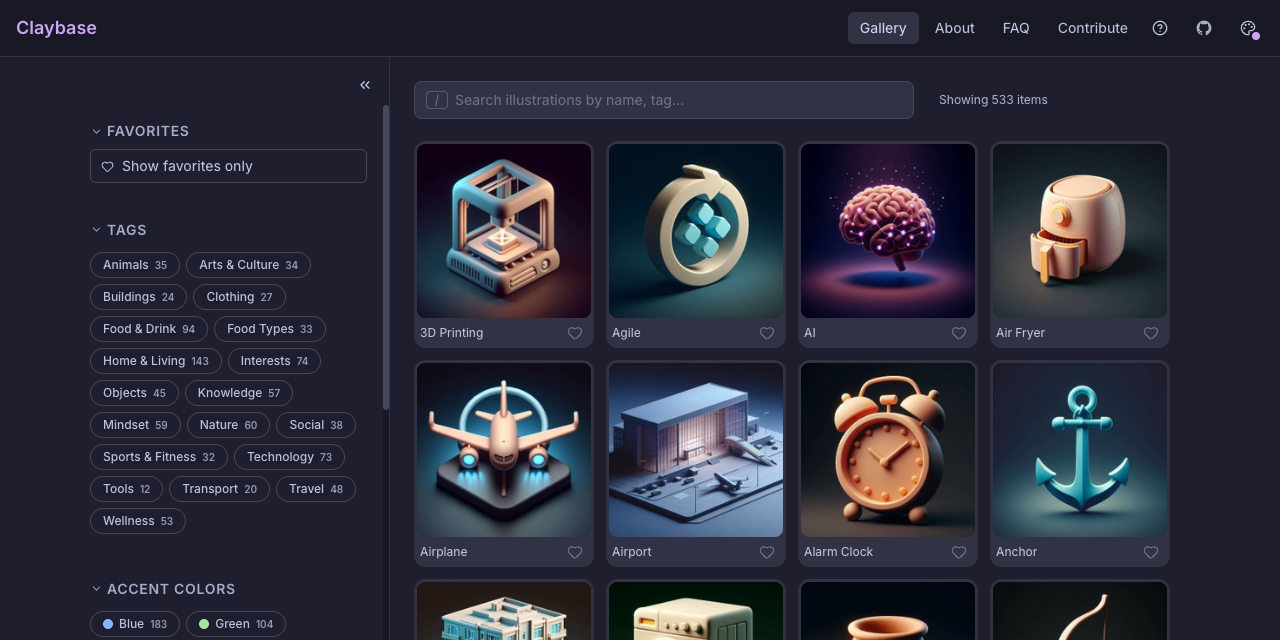The width and height of the screenshot is (1280, 640).
Task: Favorite the Air Fryer illustration heart
Action: [1151, 333]
